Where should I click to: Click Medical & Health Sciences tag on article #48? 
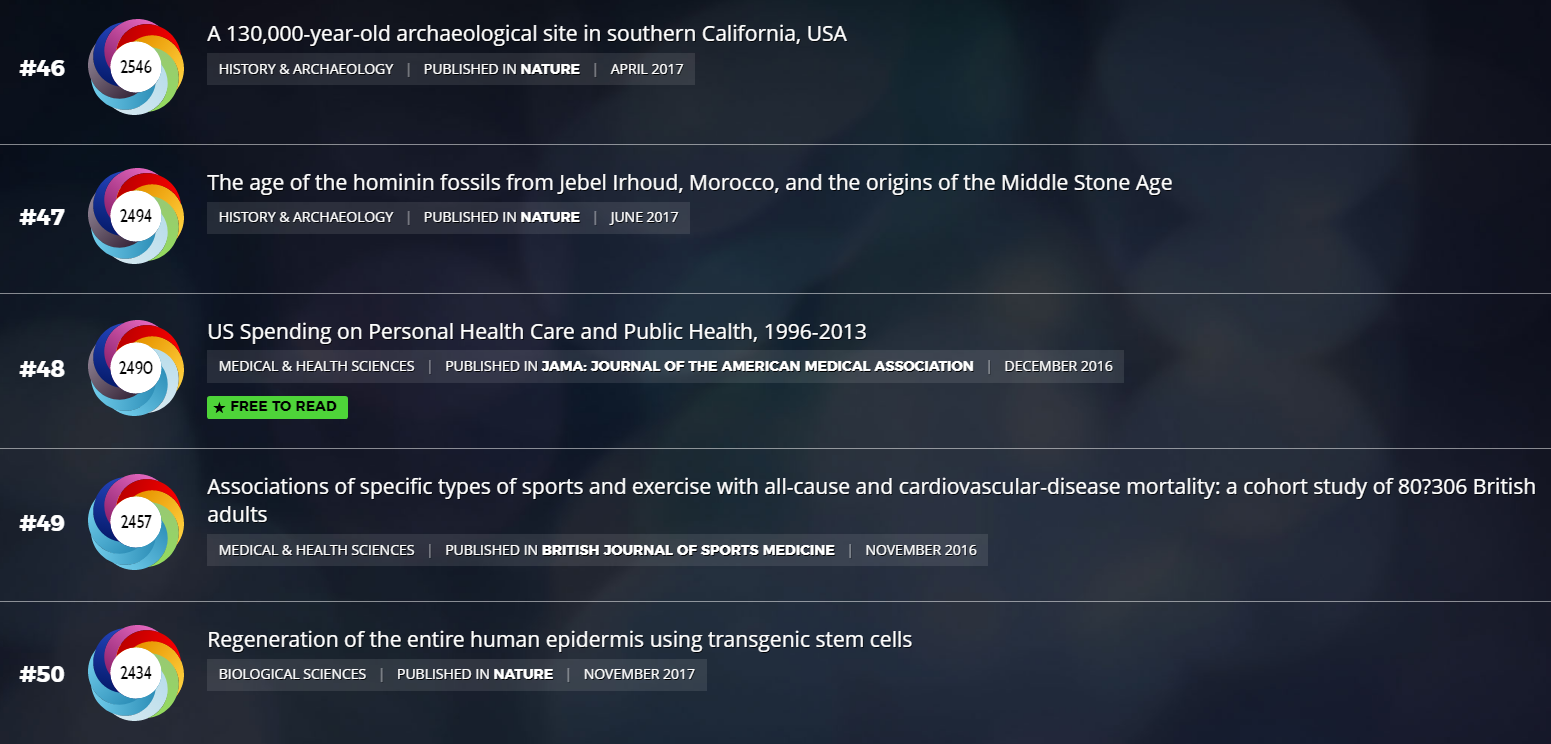tap(316, 366)
